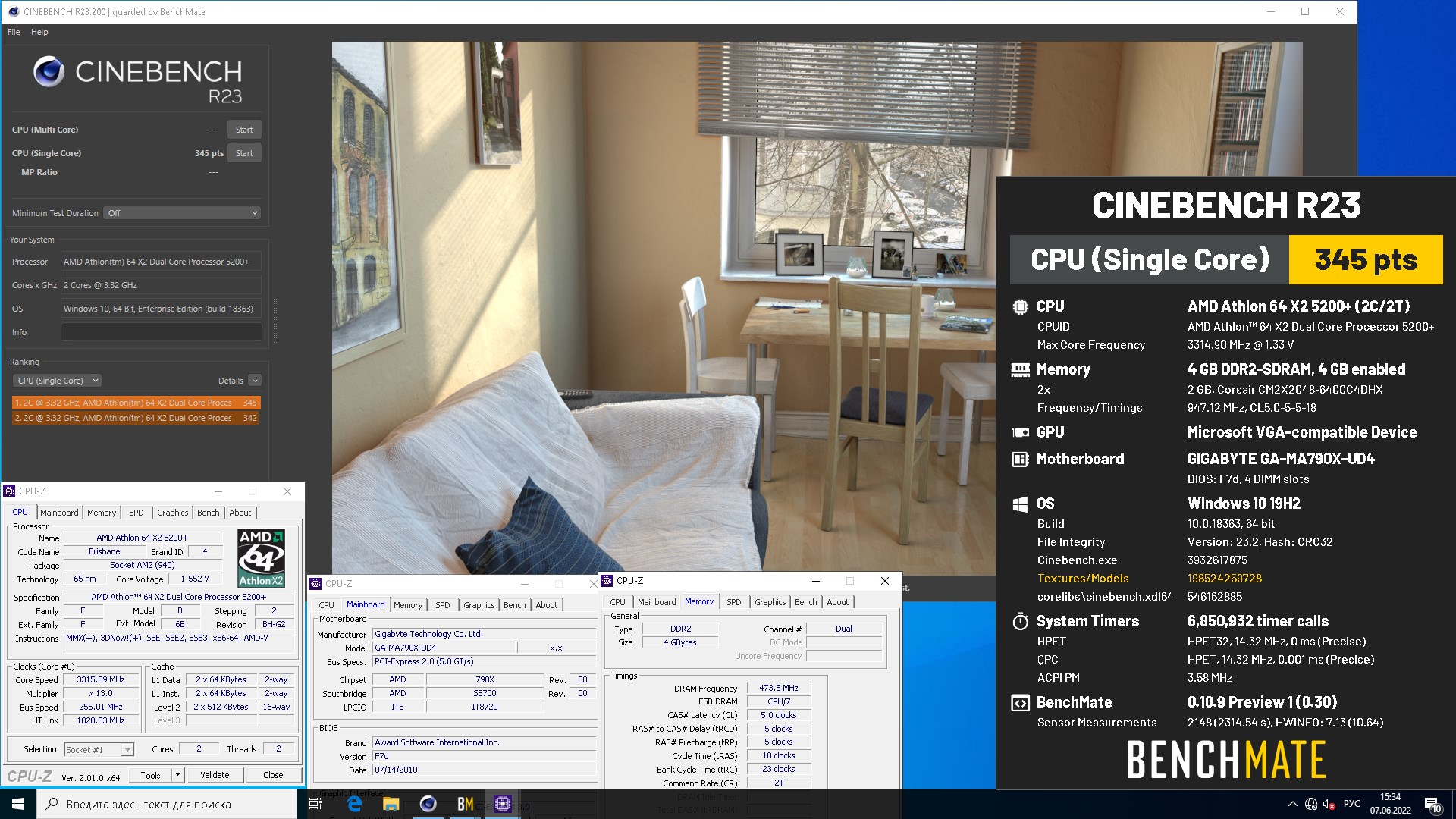The width and height of the screenshot is (1456, 819).
Task: Click 'Textures/Models' label in BenchMate panel
Action: pos(1083,579)
